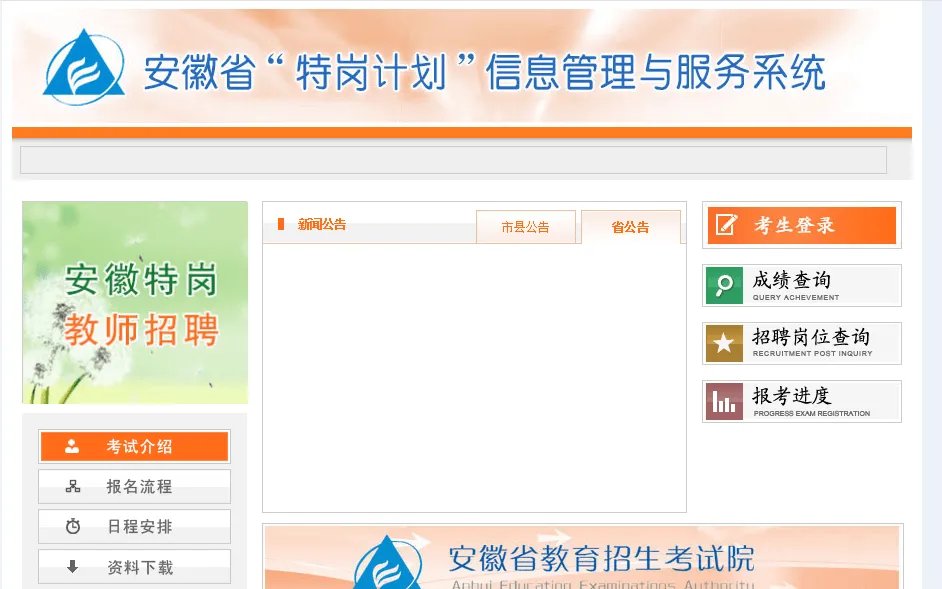Select the bar chart icon for 报考进度
This screenshot has width=942, height=589.
coord(723,401)
